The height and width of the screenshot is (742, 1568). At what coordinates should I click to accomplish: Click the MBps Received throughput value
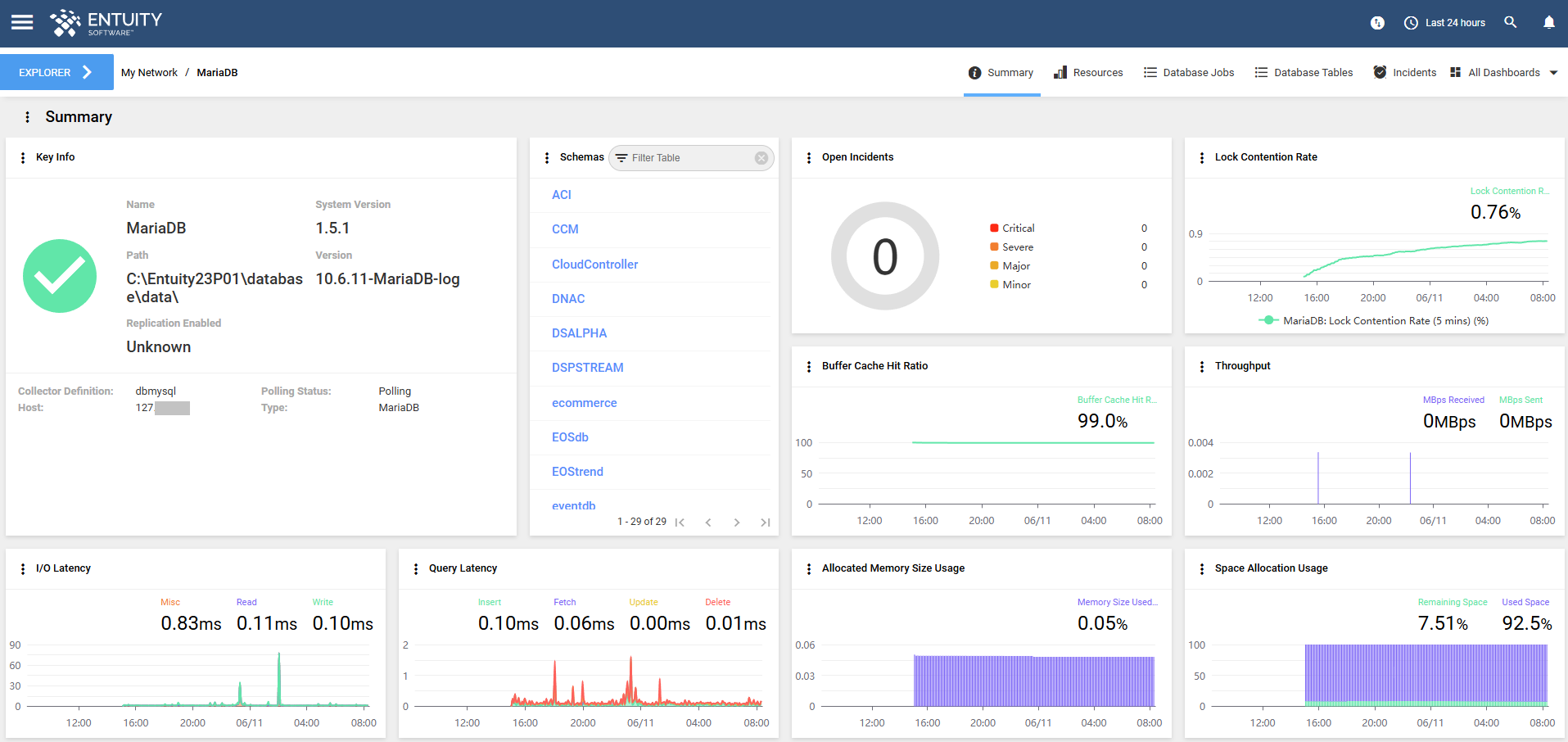(1449, 422)
